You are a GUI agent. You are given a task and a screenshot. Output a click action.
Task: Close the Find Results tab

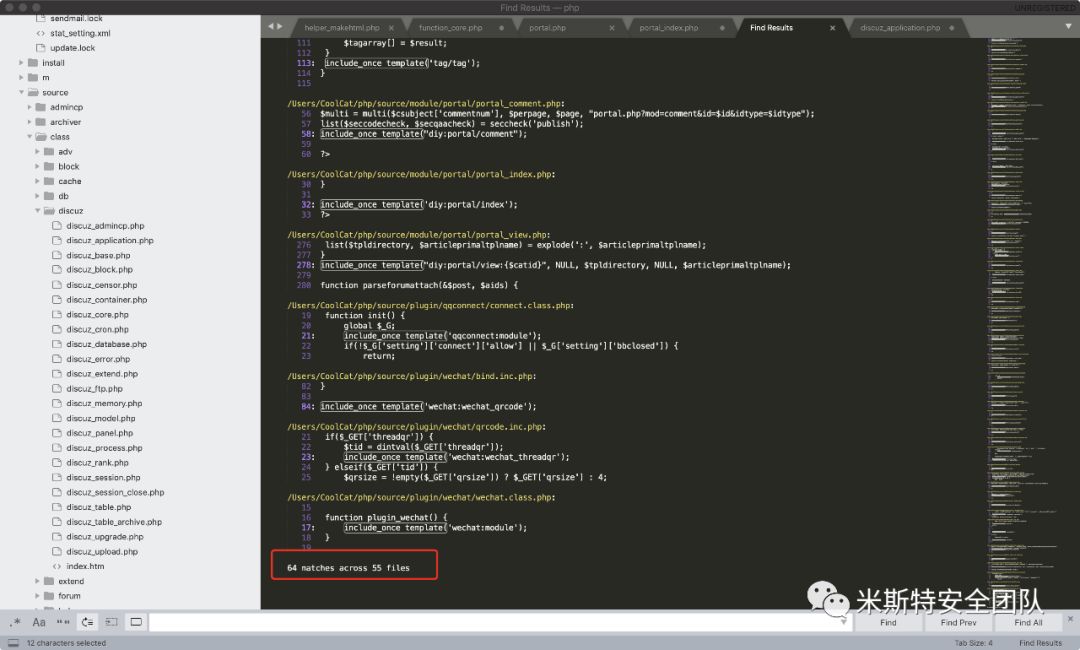tap(832, 28)
